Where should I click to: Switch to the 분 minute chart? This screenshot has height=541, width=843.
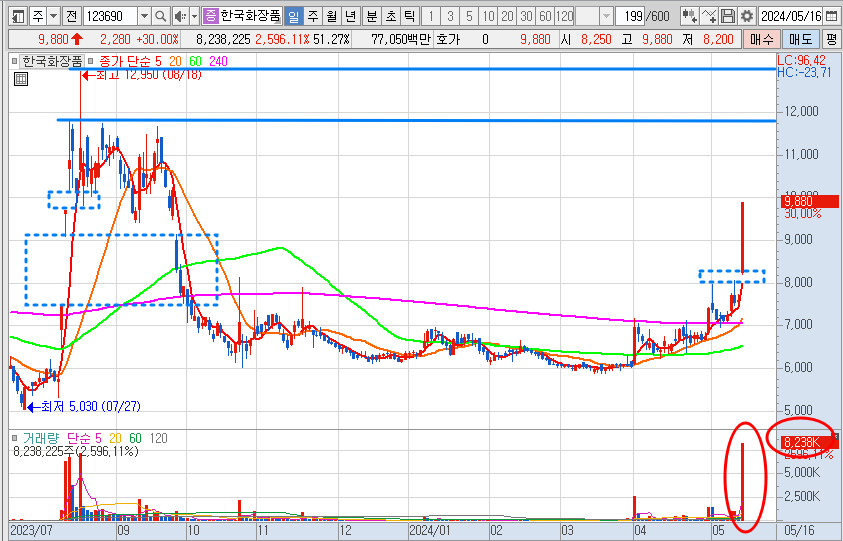(x=372, y=16)
